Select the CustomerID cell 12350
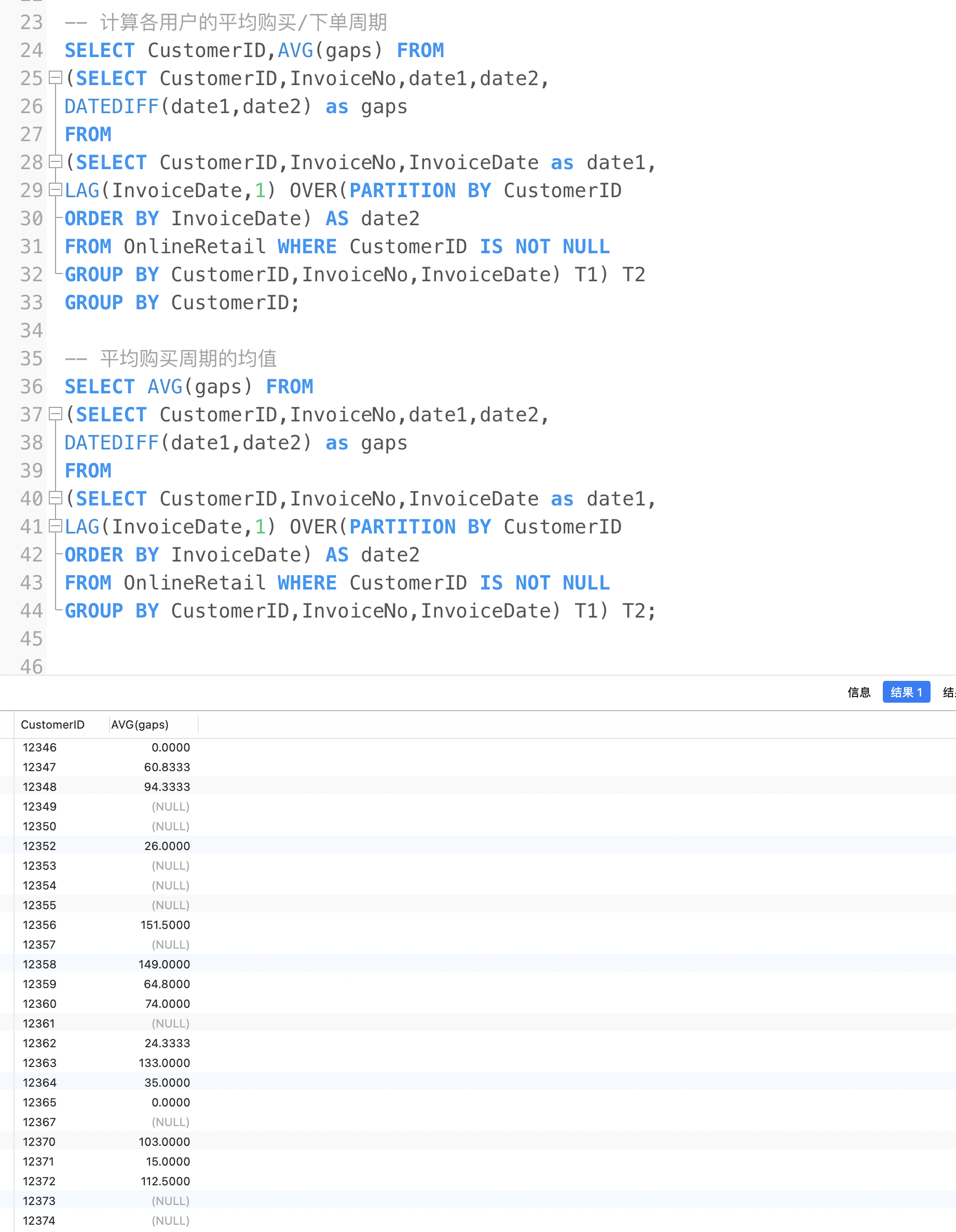 pos(39,826)
